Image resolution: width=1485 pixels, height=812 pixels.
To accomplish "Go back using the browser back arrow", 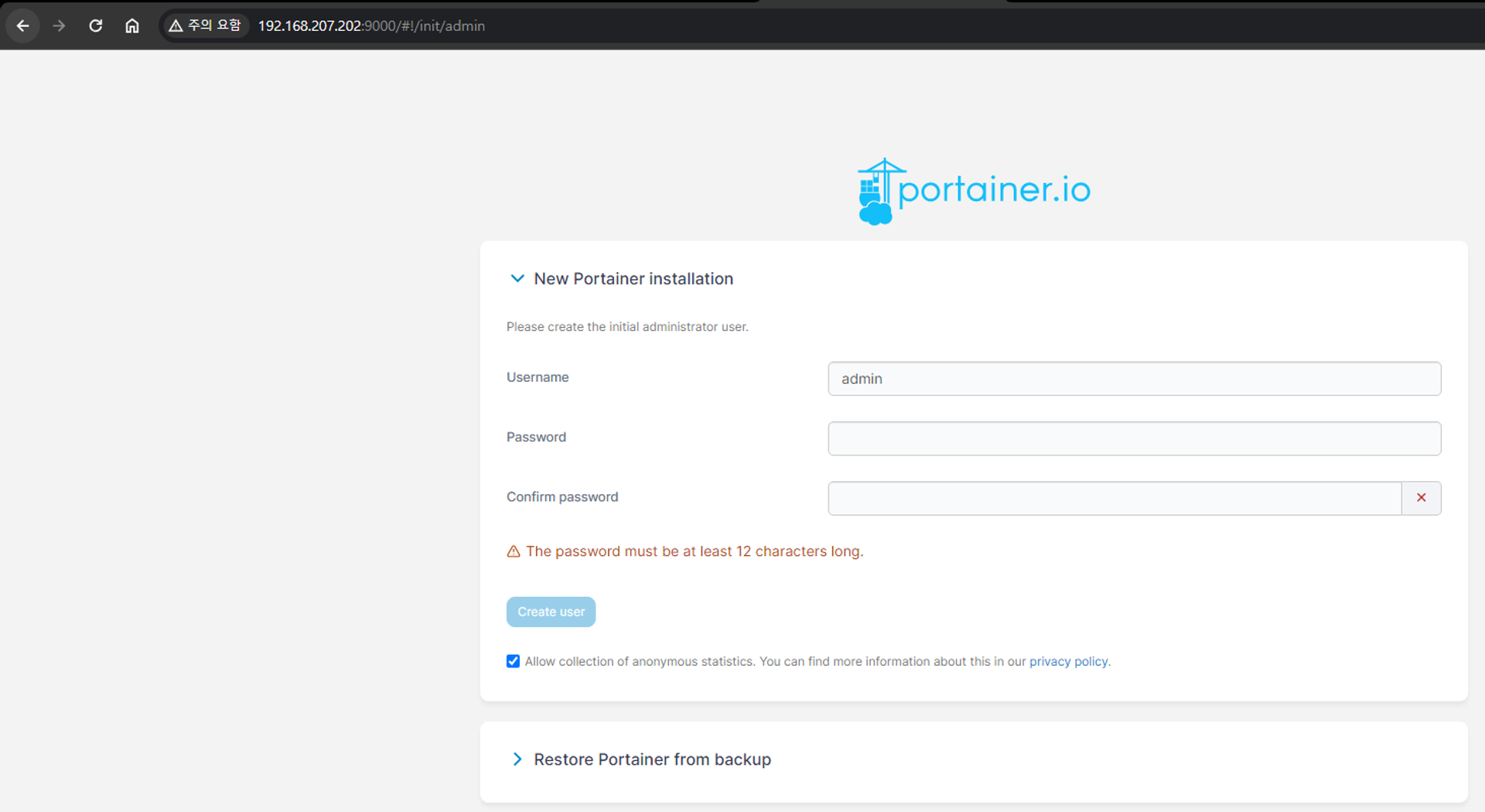I will (22, 26).
